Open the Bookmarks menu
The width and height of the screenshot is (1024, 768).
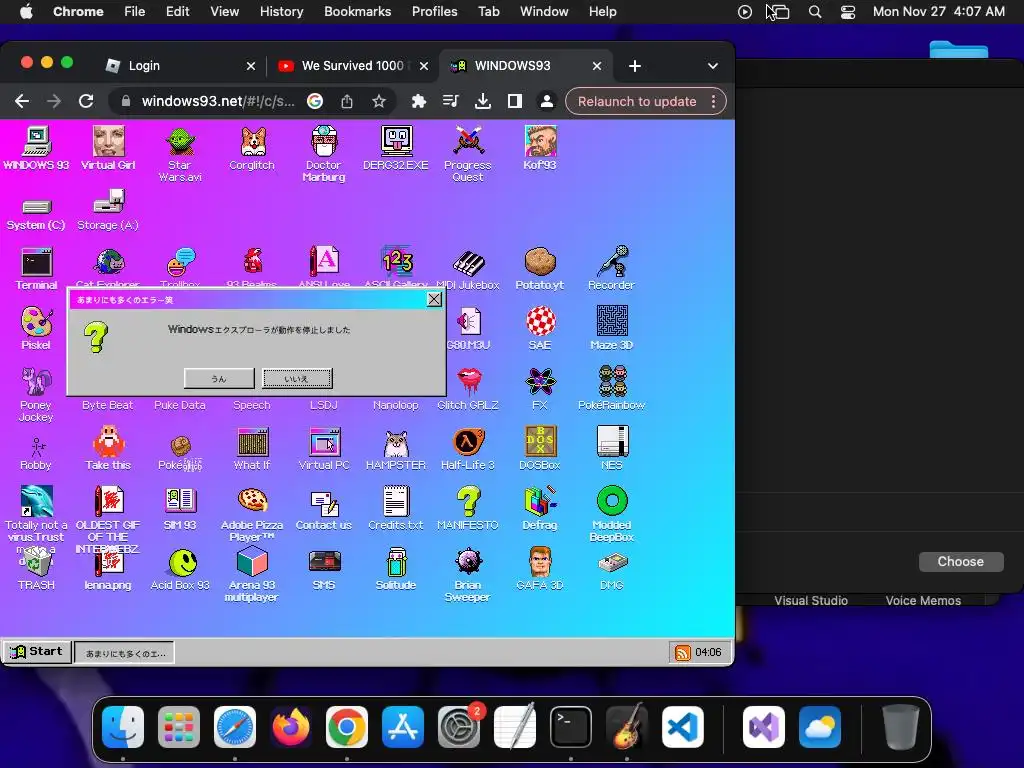click(x=358, y=11)
